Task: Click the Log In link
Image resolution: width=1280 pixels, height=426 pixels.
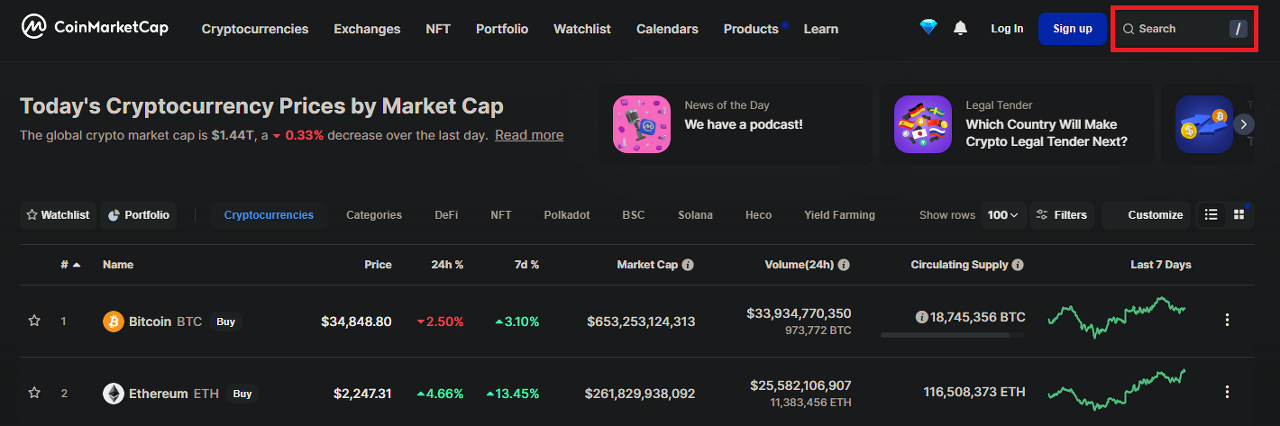Action: [1007, 29]
